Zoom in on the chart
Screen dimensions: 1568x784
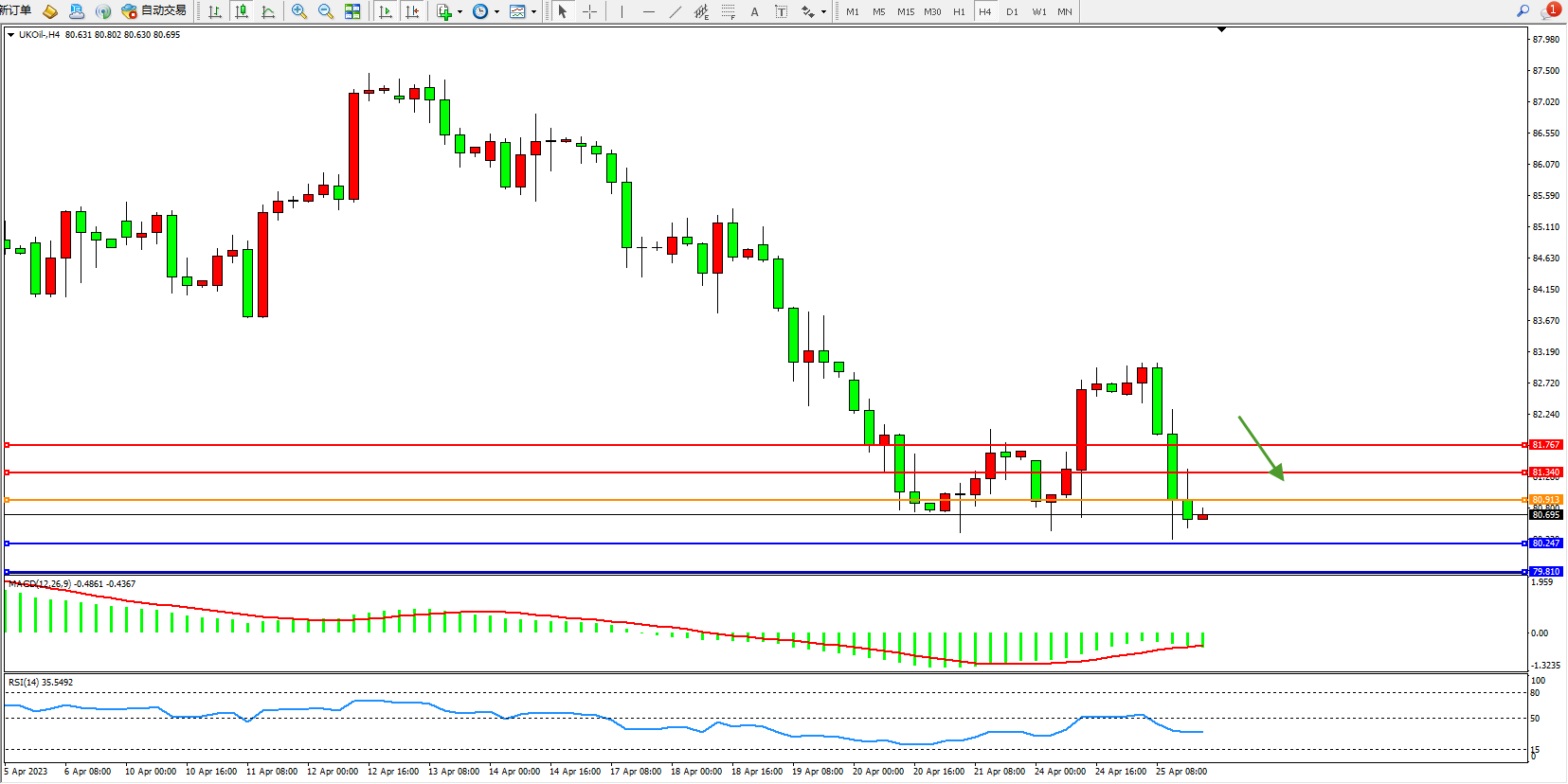(x=299, y=11)
